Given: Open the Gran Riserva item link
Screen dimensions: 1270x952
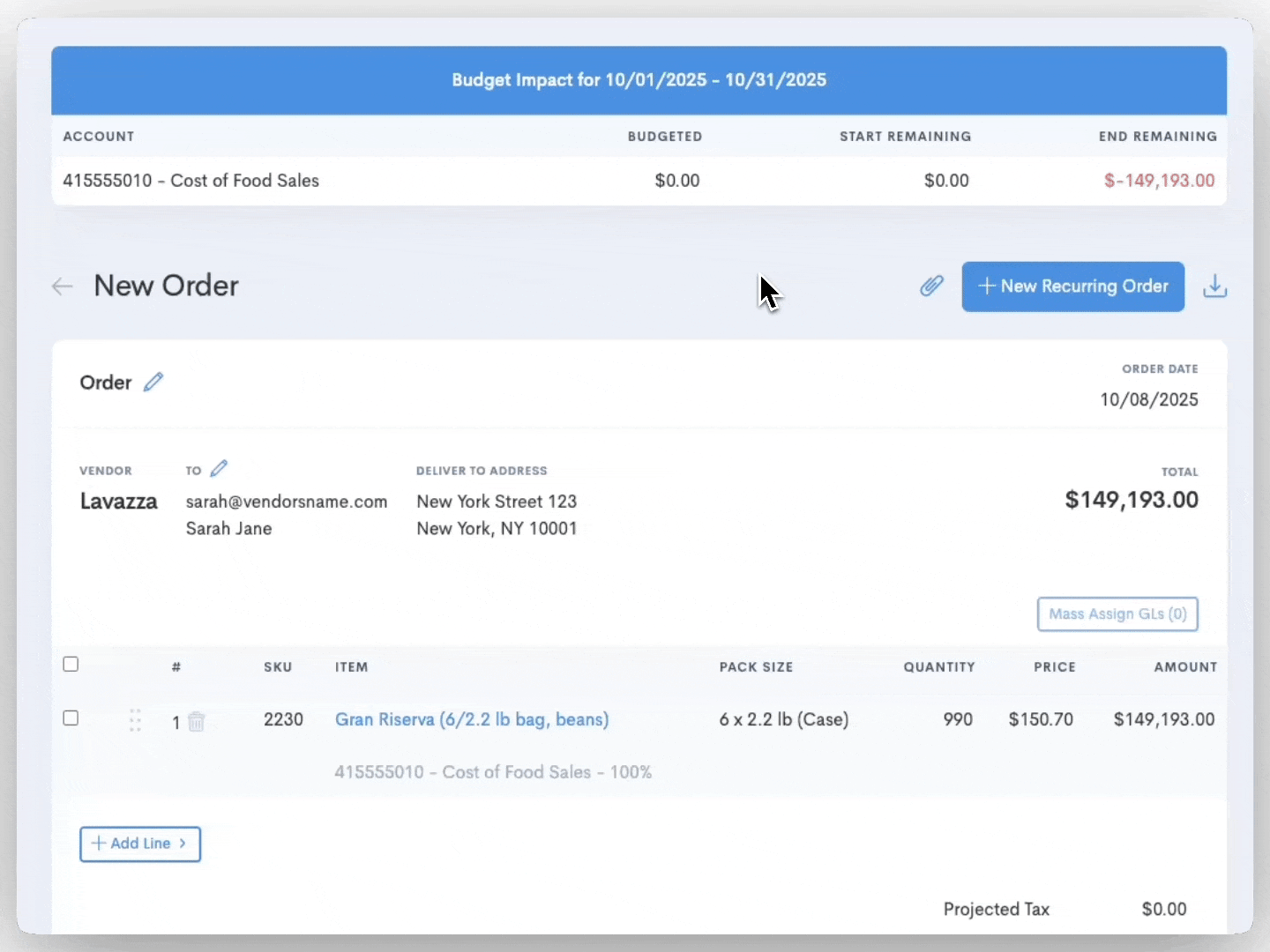Looking at the screenshot, I should pyautogui.click(x=471, y=720).
